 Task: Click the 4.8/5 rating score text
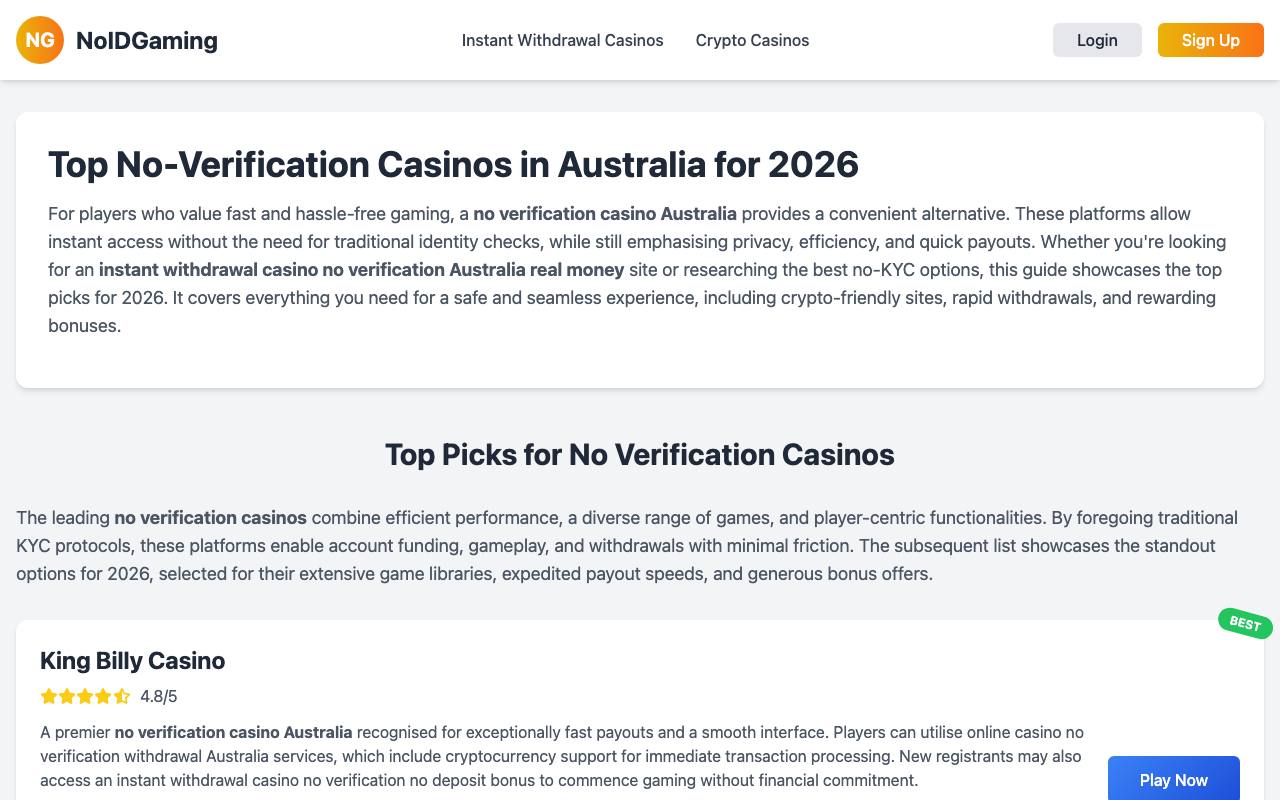[x=159, y=696]
